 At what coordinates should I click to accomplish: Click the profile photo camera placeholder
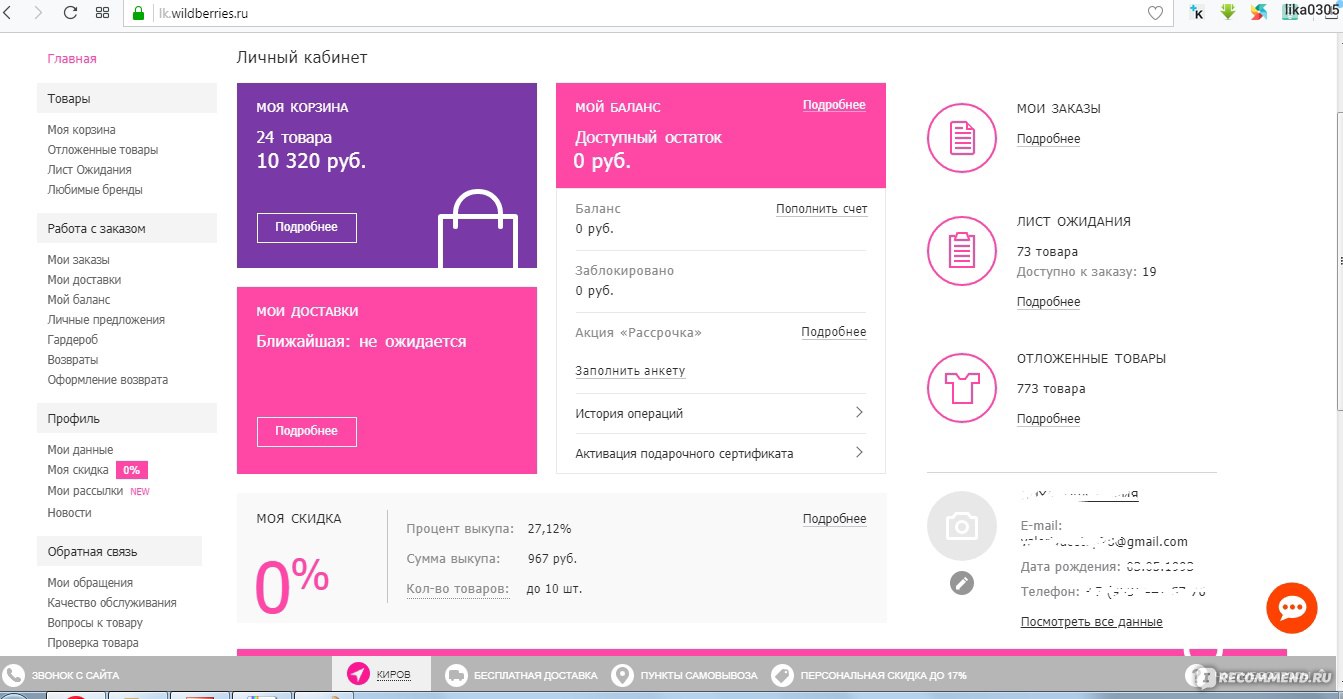[x=961, y=525]
